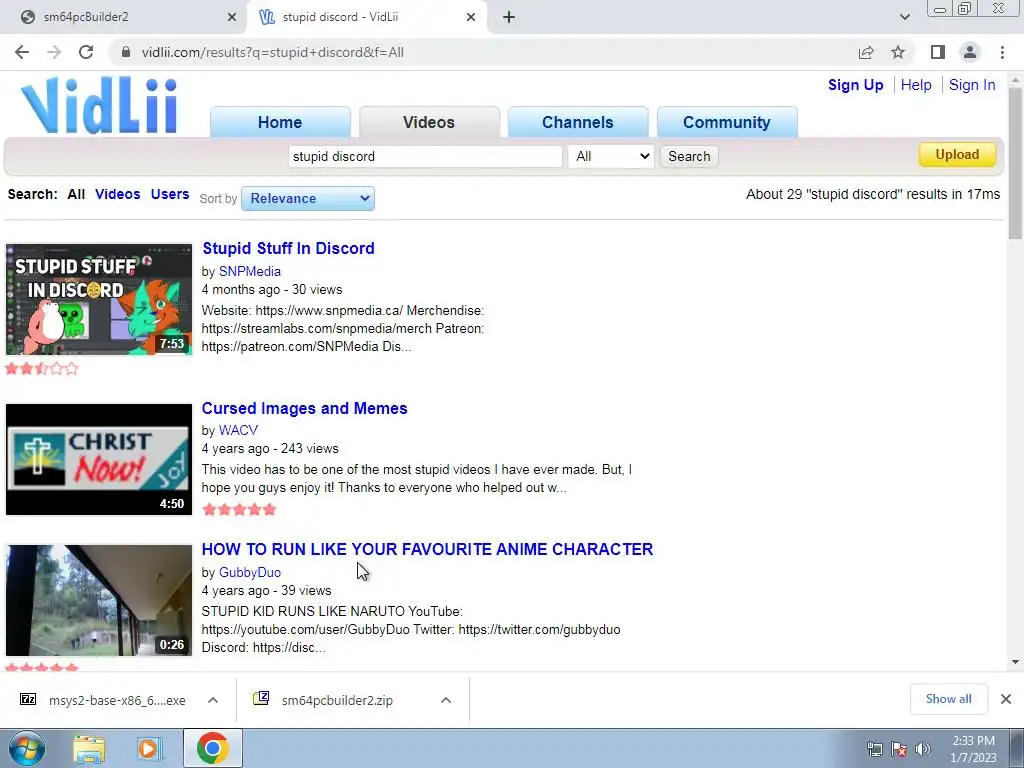Screen dimensions: 1024x768
Task: Open the Community navigation tab
Action: [727, 122]
